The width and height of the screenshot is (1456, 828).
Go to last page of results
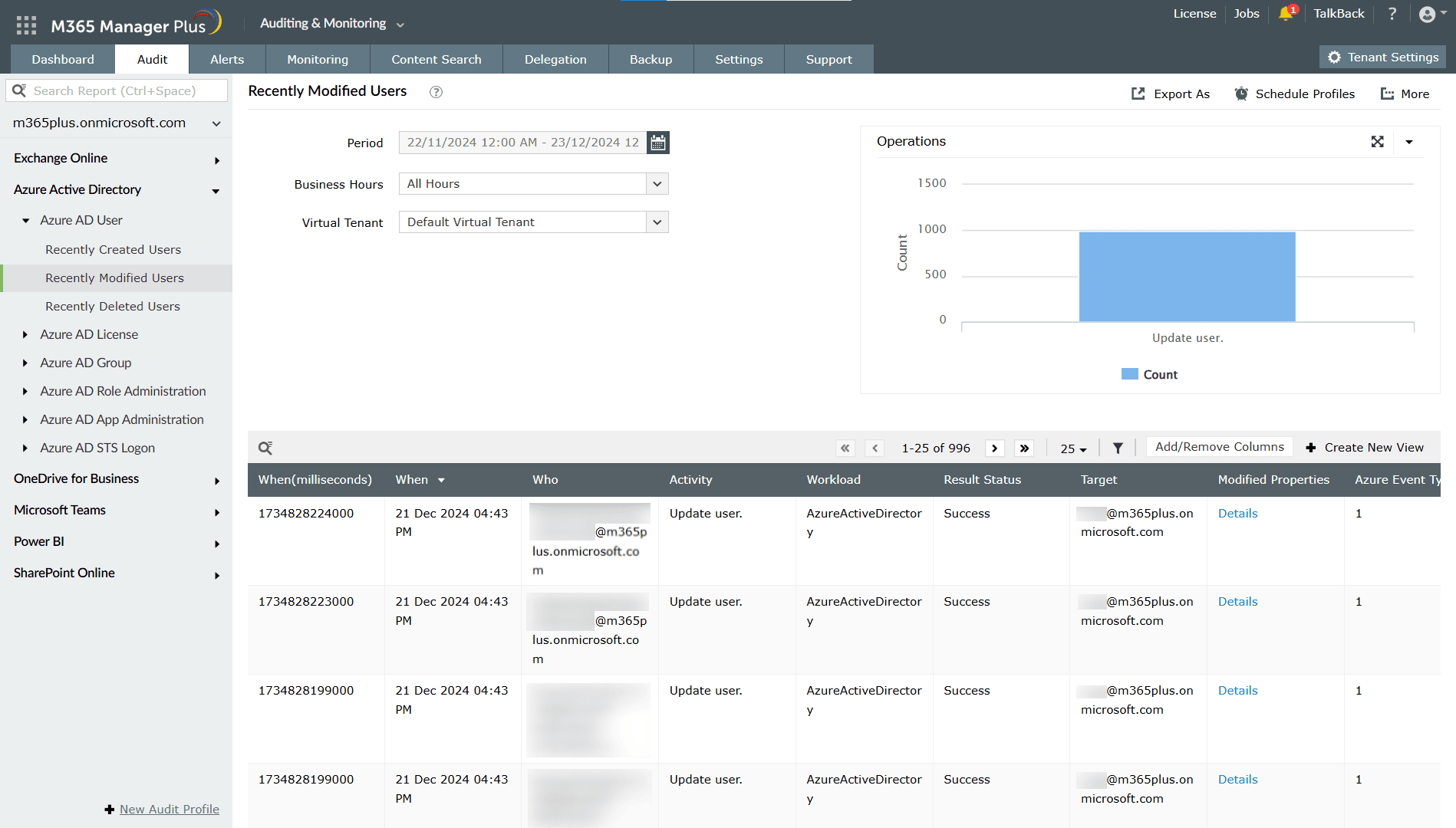1024,448
